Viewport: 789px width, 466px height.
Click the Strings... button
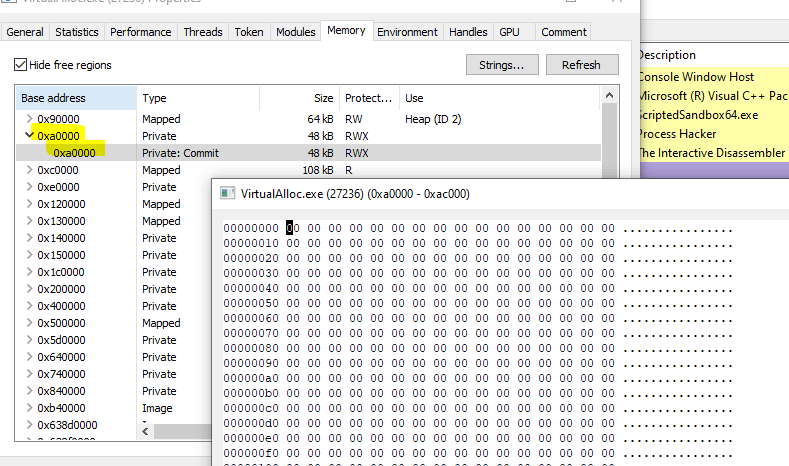[502, 65]
